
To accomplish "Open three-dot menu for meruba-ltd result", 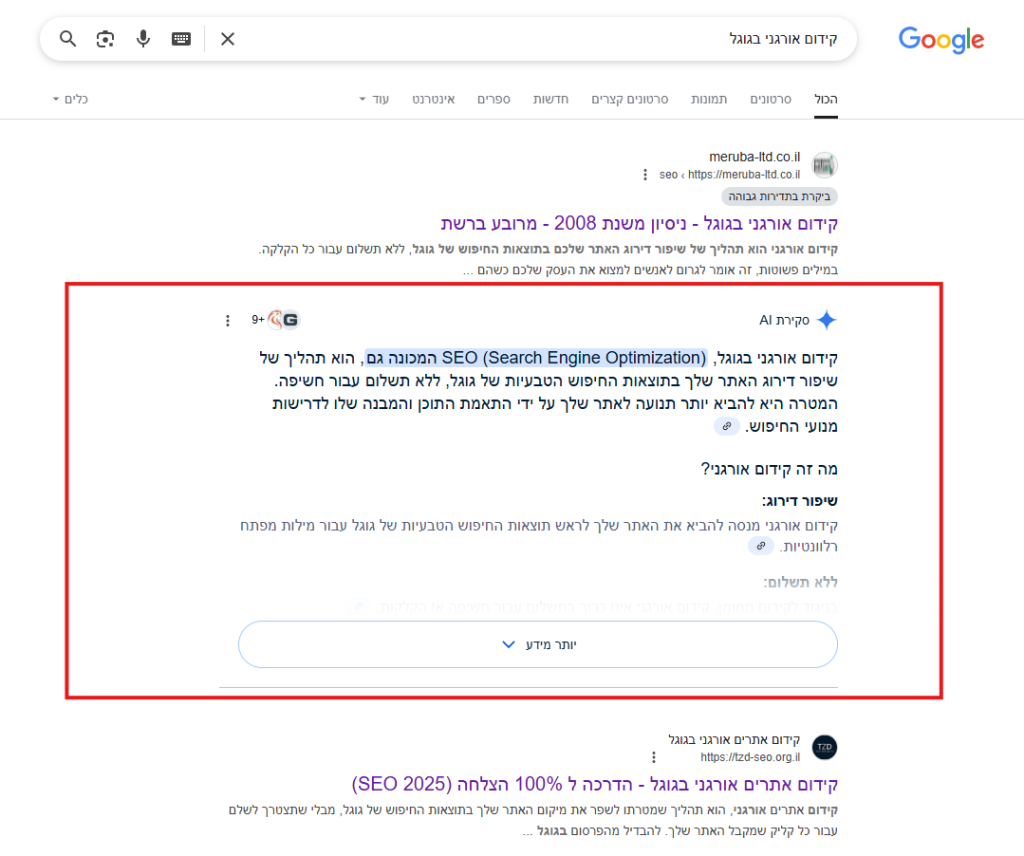I will coord(645,174).
